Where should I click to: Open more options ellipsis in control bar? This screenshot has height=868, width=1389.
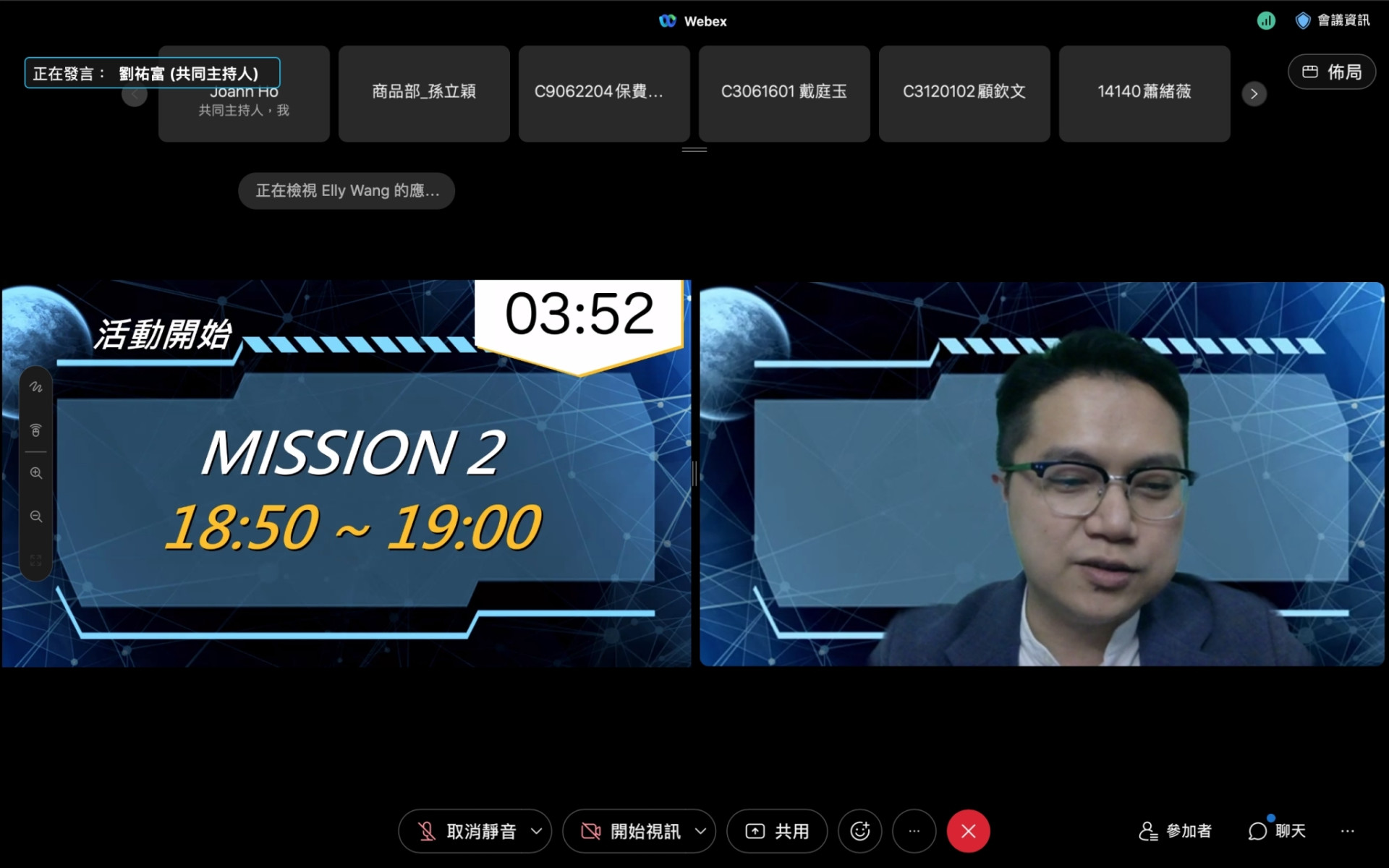(914, 831)
